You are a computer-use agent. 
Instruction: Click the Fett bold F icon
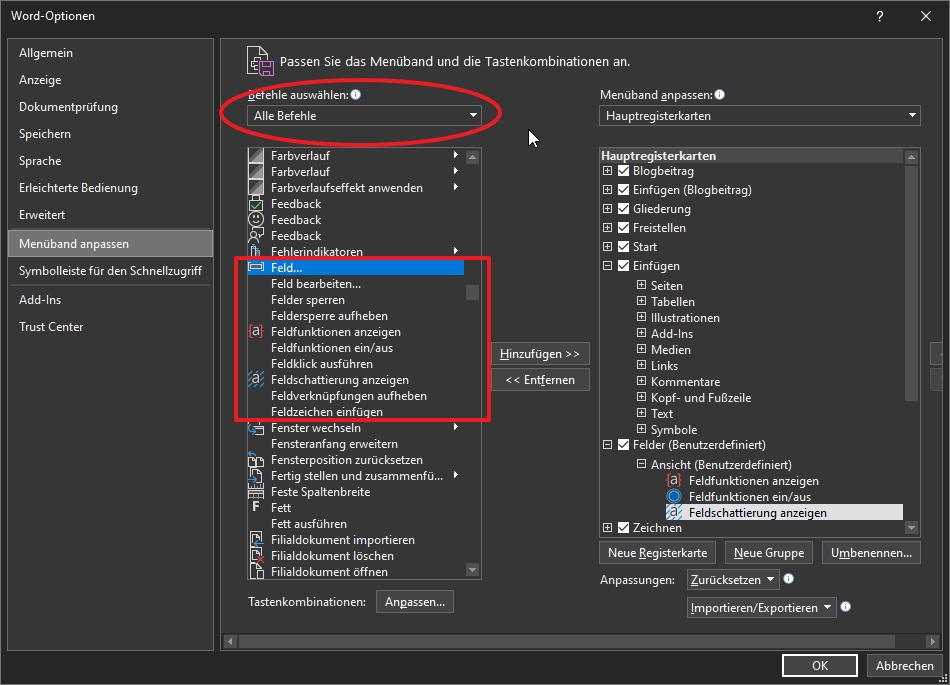(256, 507)
